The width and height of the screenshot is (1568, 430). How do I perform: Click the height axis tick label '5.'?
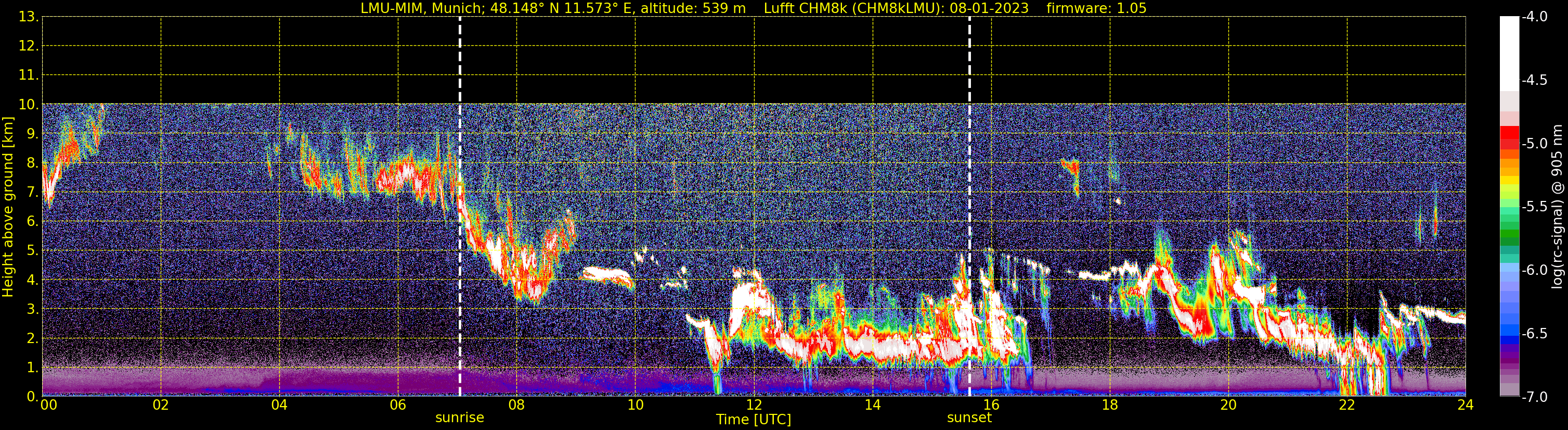(32, 251)
